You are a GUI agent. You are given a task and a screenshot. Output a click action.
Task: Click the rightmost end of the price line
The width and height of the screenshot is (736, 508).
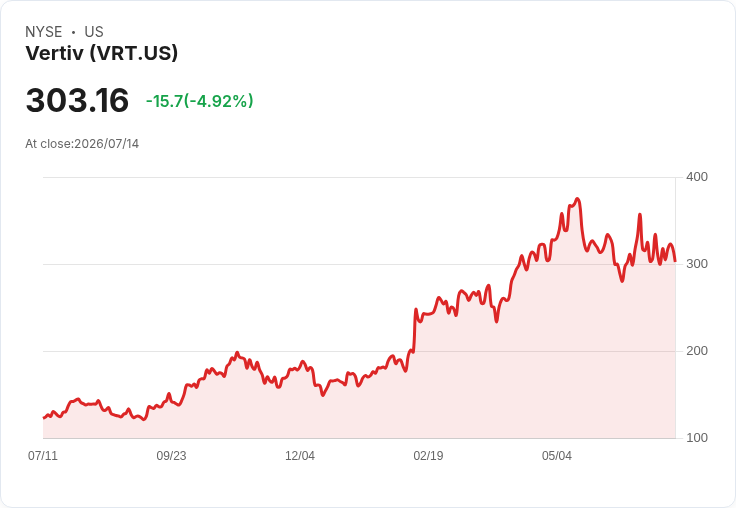675,261
